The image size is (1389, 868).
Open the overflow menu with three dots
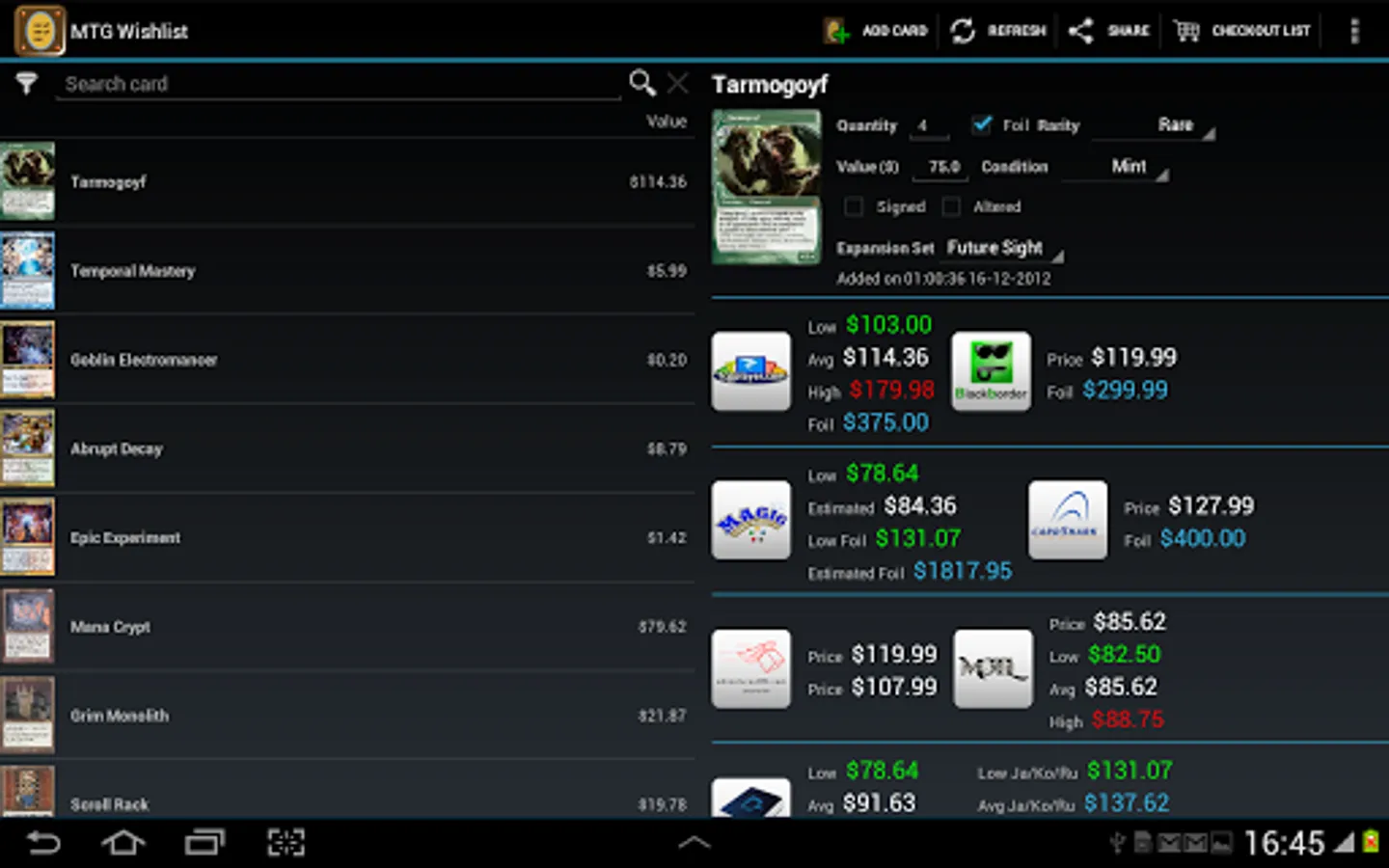(1354, 31)
